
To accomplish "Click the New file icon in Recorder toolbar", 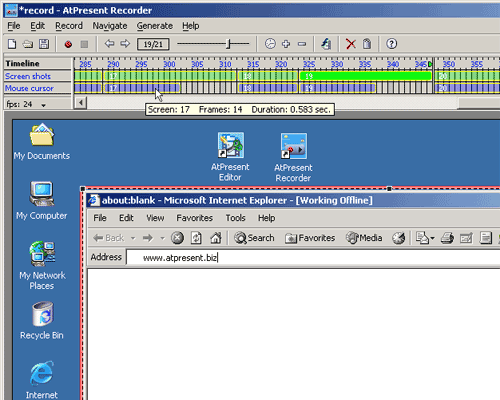I will coord(12,44).
